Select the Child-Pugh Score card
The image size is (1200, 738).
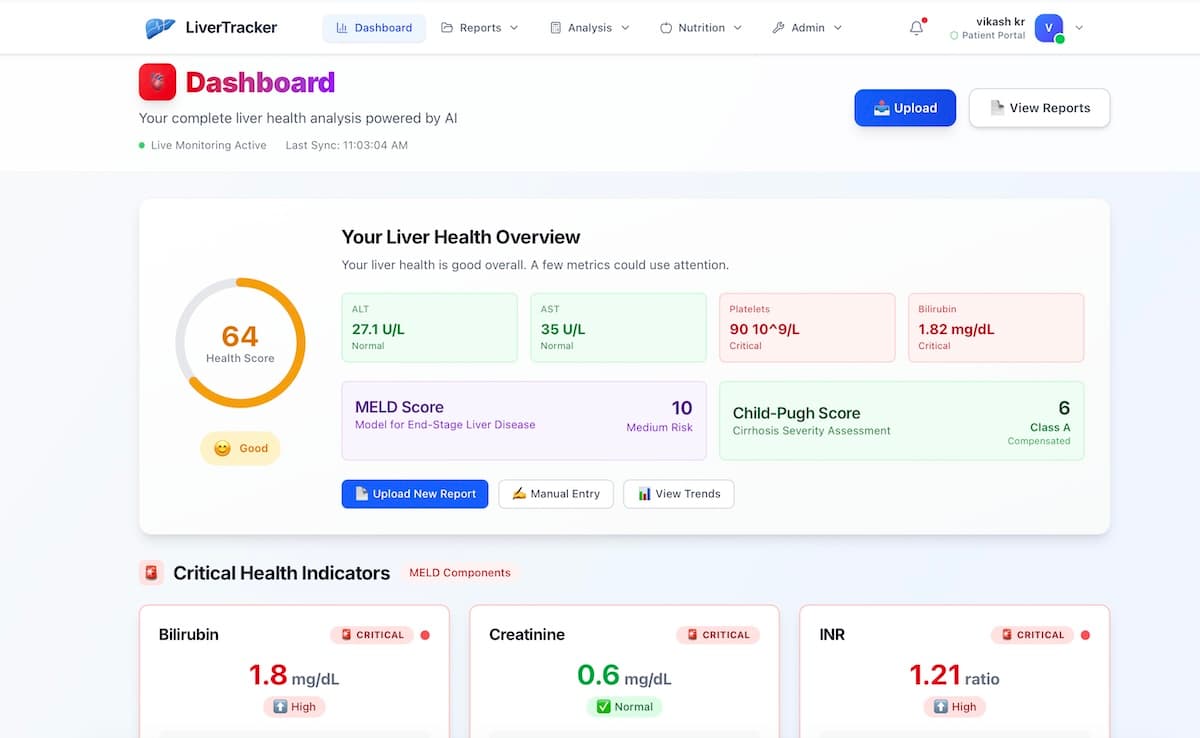click(x=901, y=420)
